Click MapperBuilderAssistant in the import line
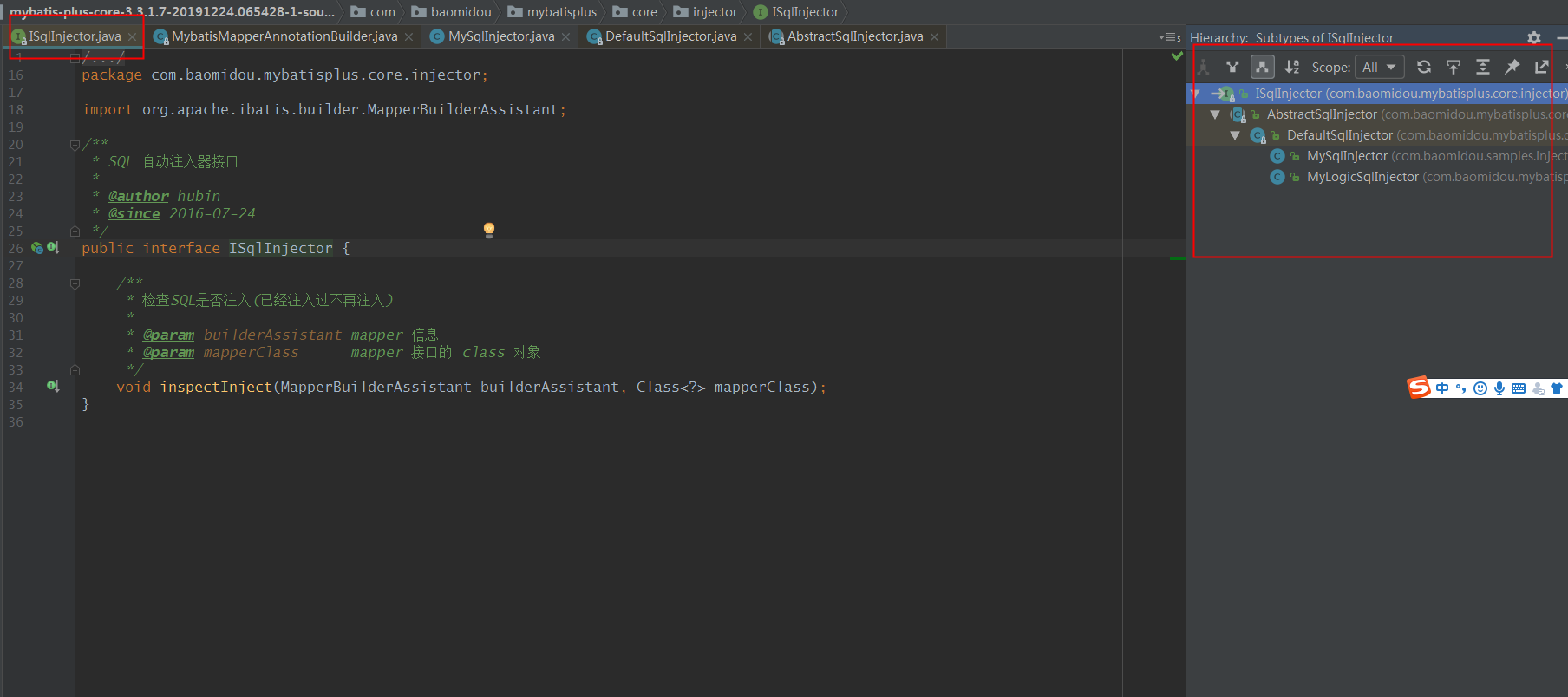This screenshot has height=697, width=1568. tap(463, 109)
